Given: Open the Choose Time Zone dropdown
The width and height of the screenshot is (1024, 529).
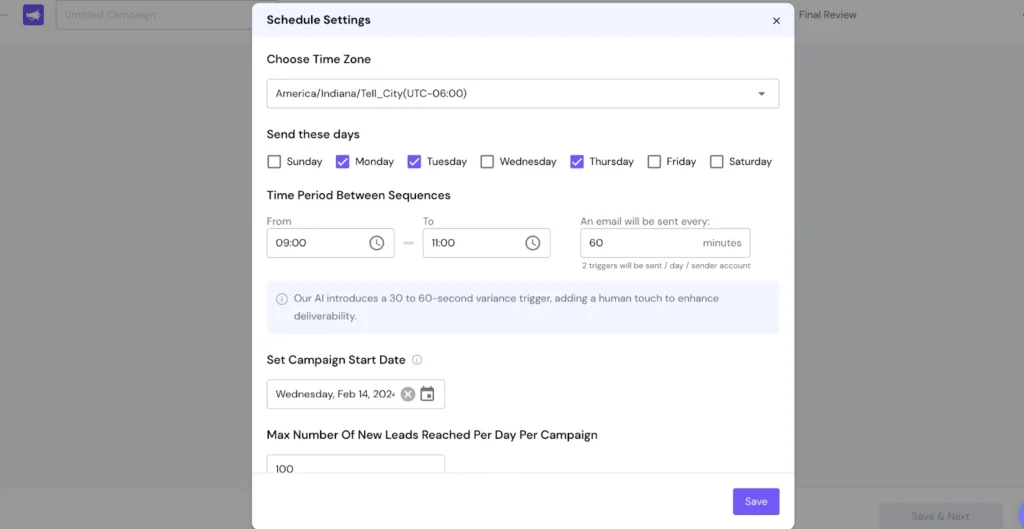Looking at the screenshot, I should [x=522, y=93].
